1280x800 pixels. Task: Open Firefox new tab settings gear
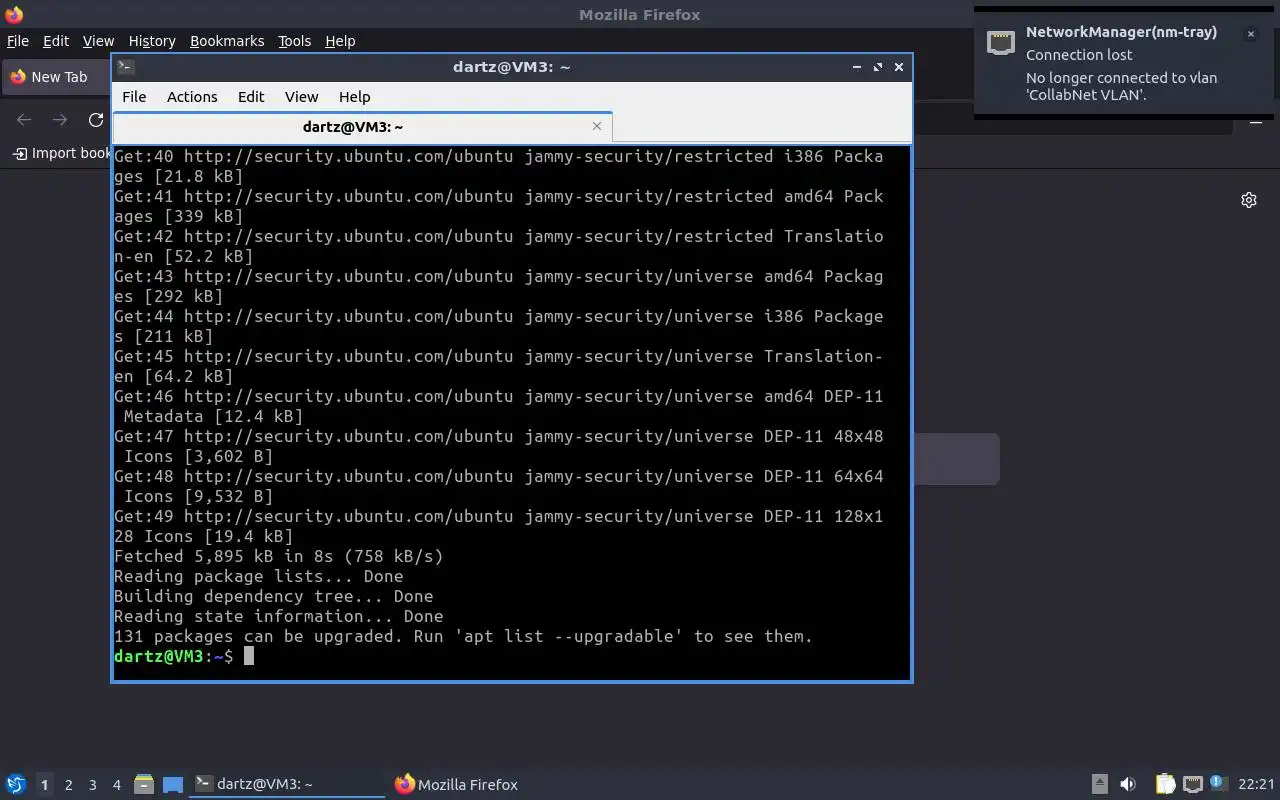[x=1249, y=200]
